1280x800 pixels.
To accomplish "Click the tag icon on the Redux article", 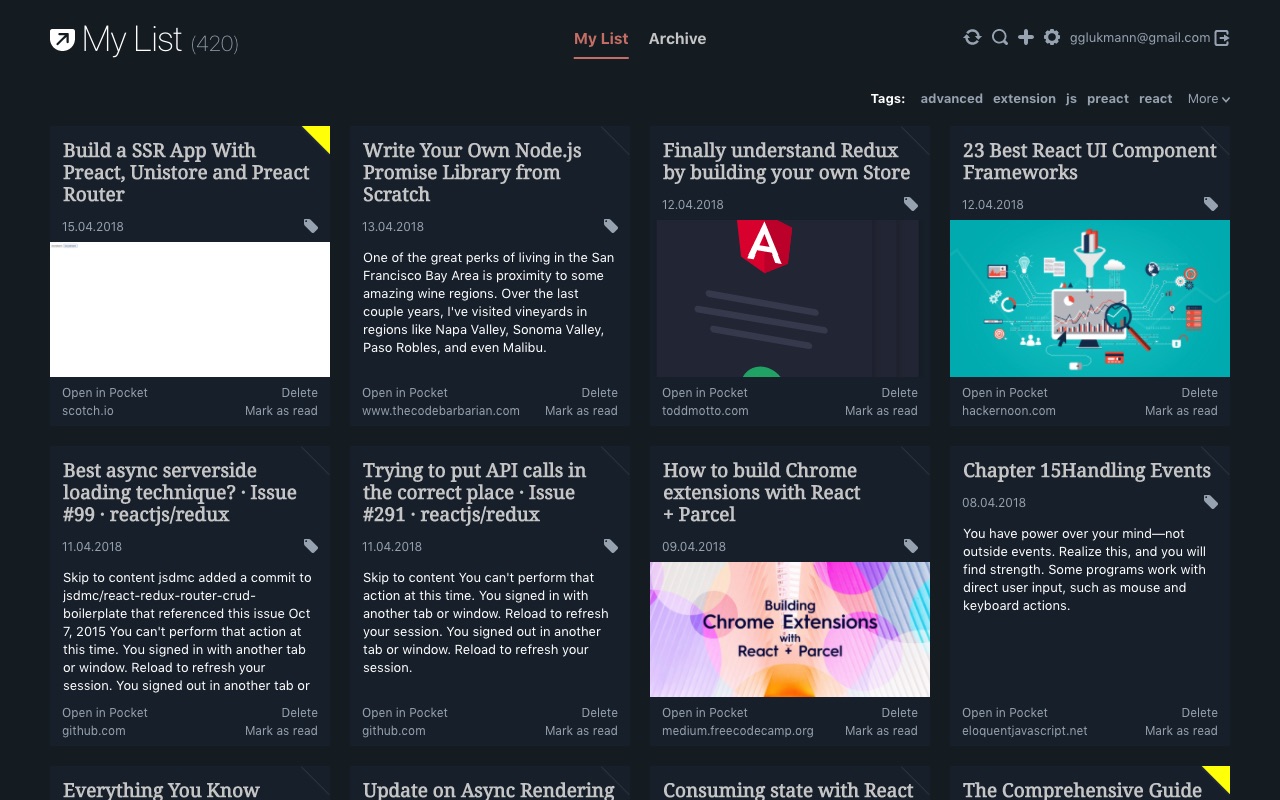I will coord(911,204).
